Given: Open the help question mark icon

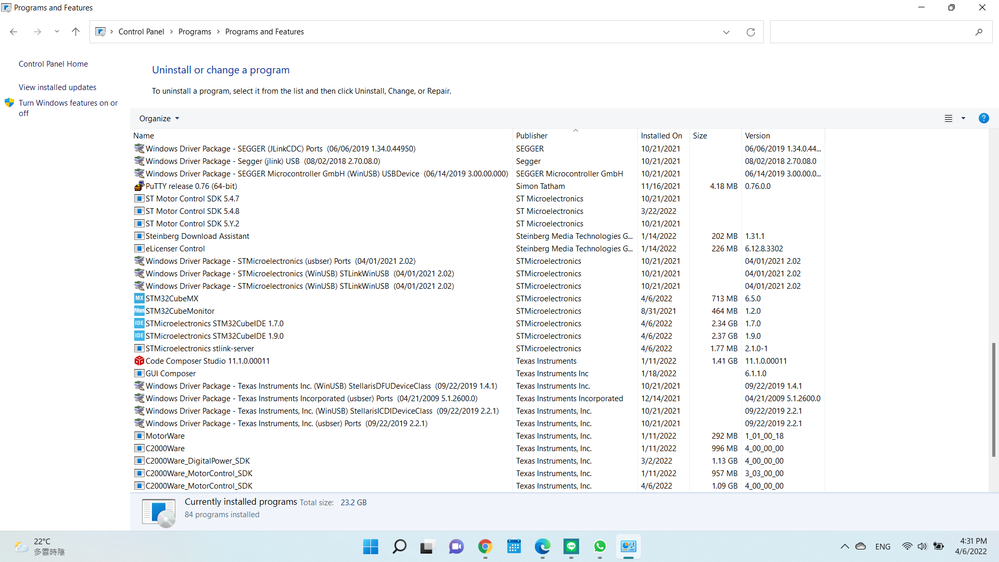Looking at the screenshot, I should click(x=984, y=118).
